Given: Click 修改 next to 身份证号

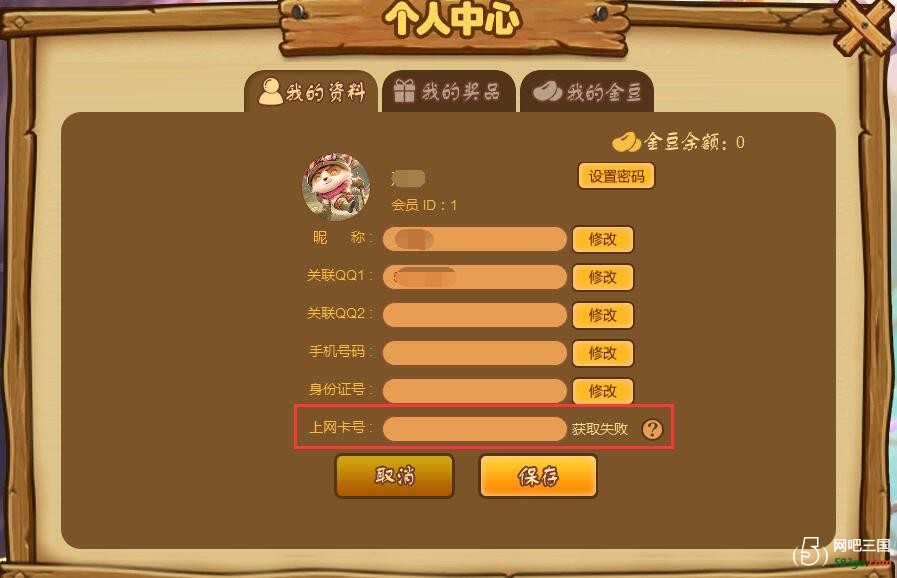Looking at the screenshot, I should pos(602,391).
